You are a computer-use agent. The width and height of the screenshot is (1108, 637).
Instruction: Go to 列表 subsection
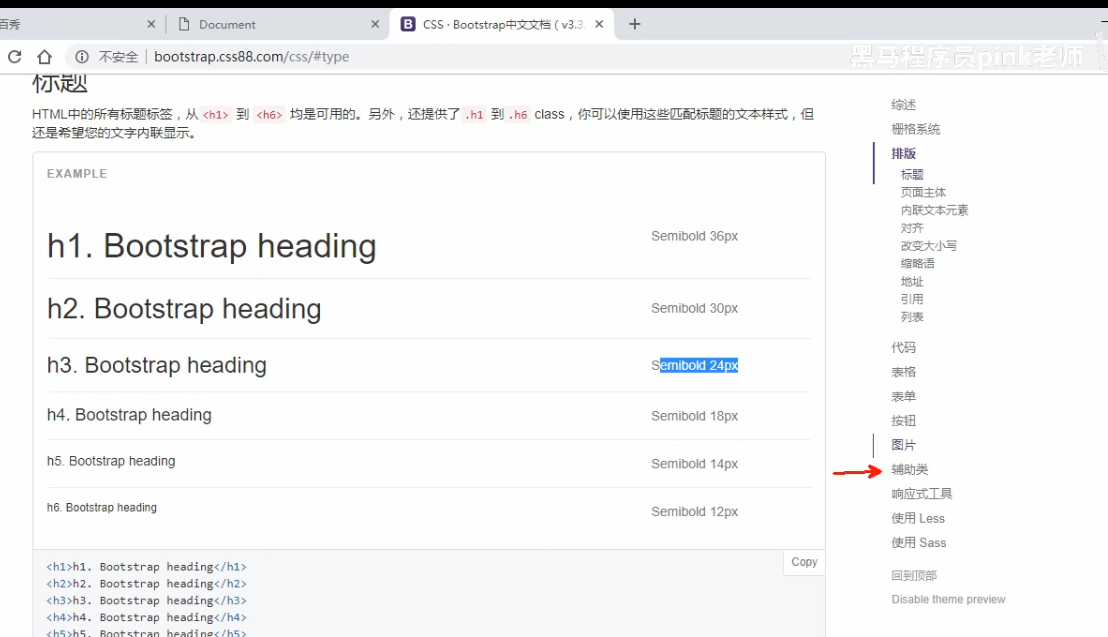pos(912,317)
